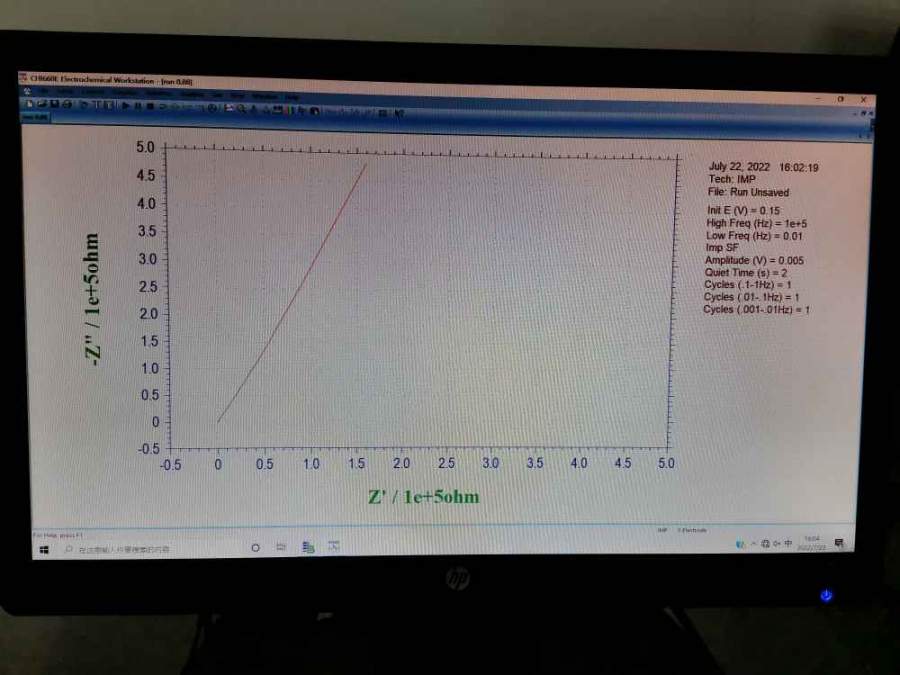Viewport: 900px width, 675px height.
Task: Click the Save data toolbar icon
Action: pos(55,104)
